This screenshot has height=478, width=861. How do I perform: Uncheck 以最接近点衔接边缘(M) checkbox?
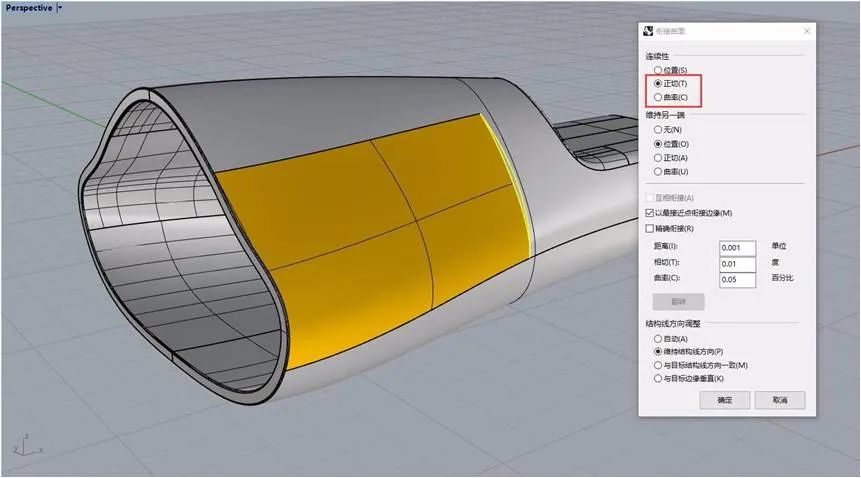(x=650, y=213)
